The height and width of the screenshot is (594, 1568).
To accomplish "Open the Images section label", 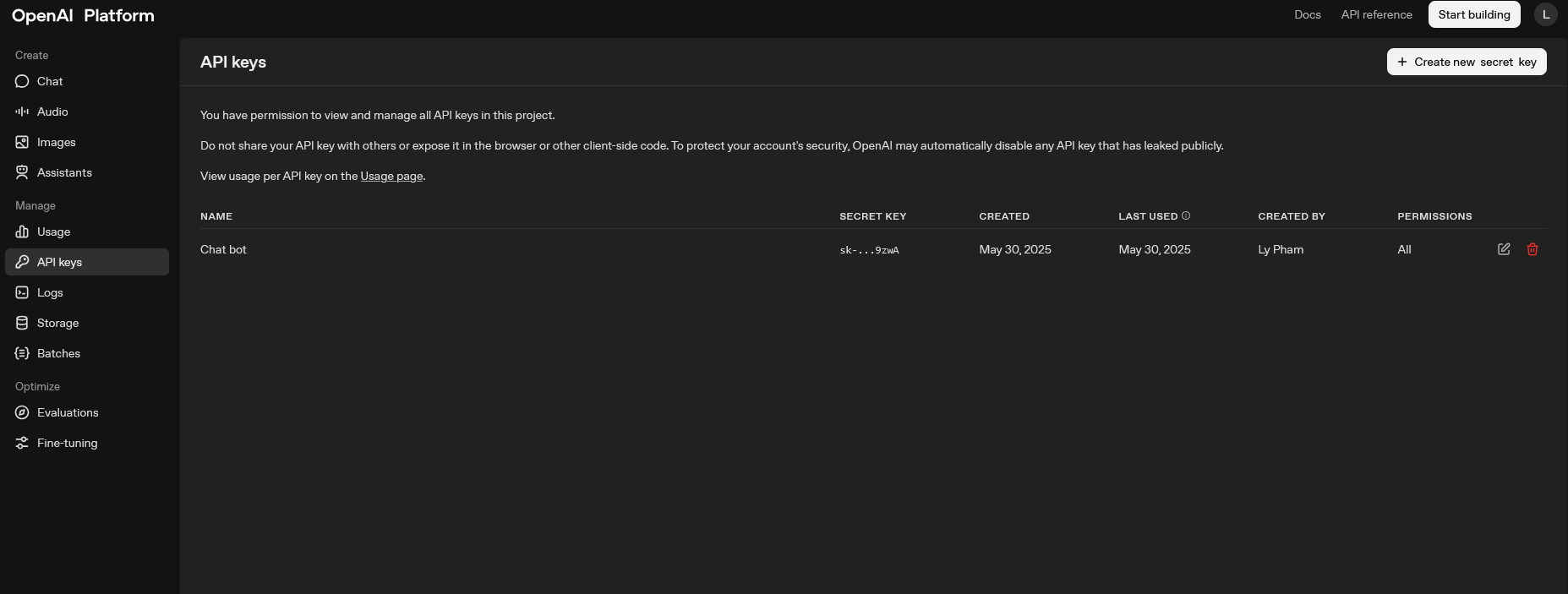I will click(x=57, y=142).
